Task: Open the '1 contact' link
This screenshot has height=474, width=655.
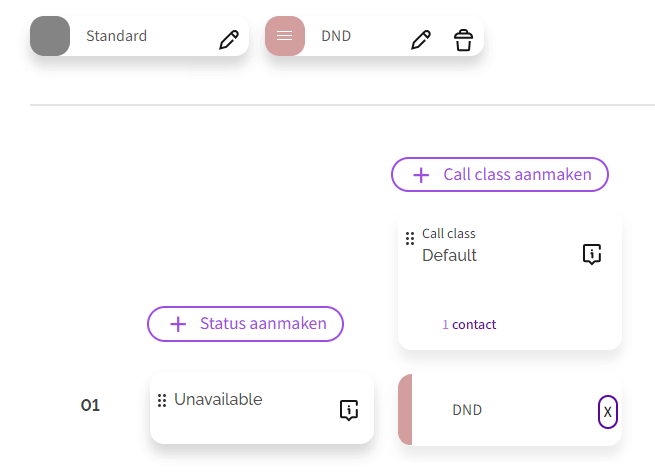Action: 469,324
